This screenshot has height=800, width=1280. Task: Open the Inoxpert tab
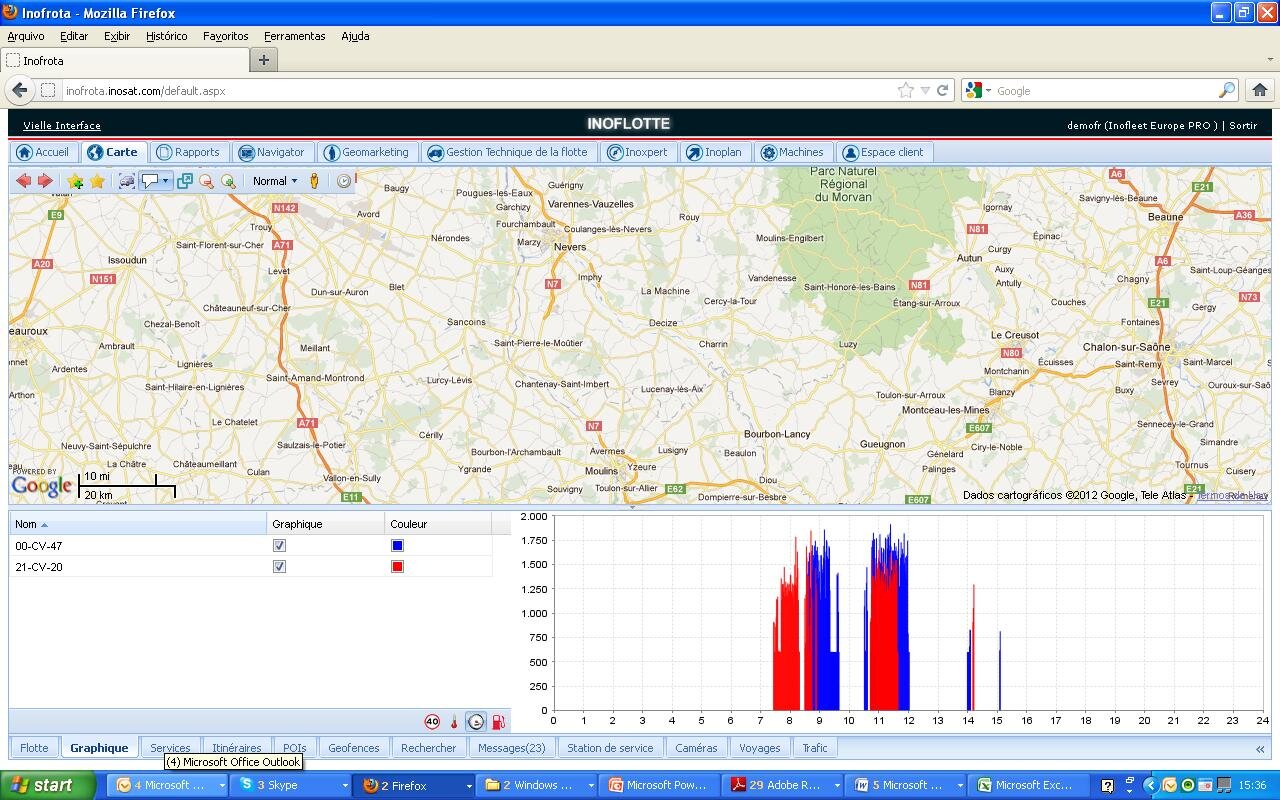point(638,152)
